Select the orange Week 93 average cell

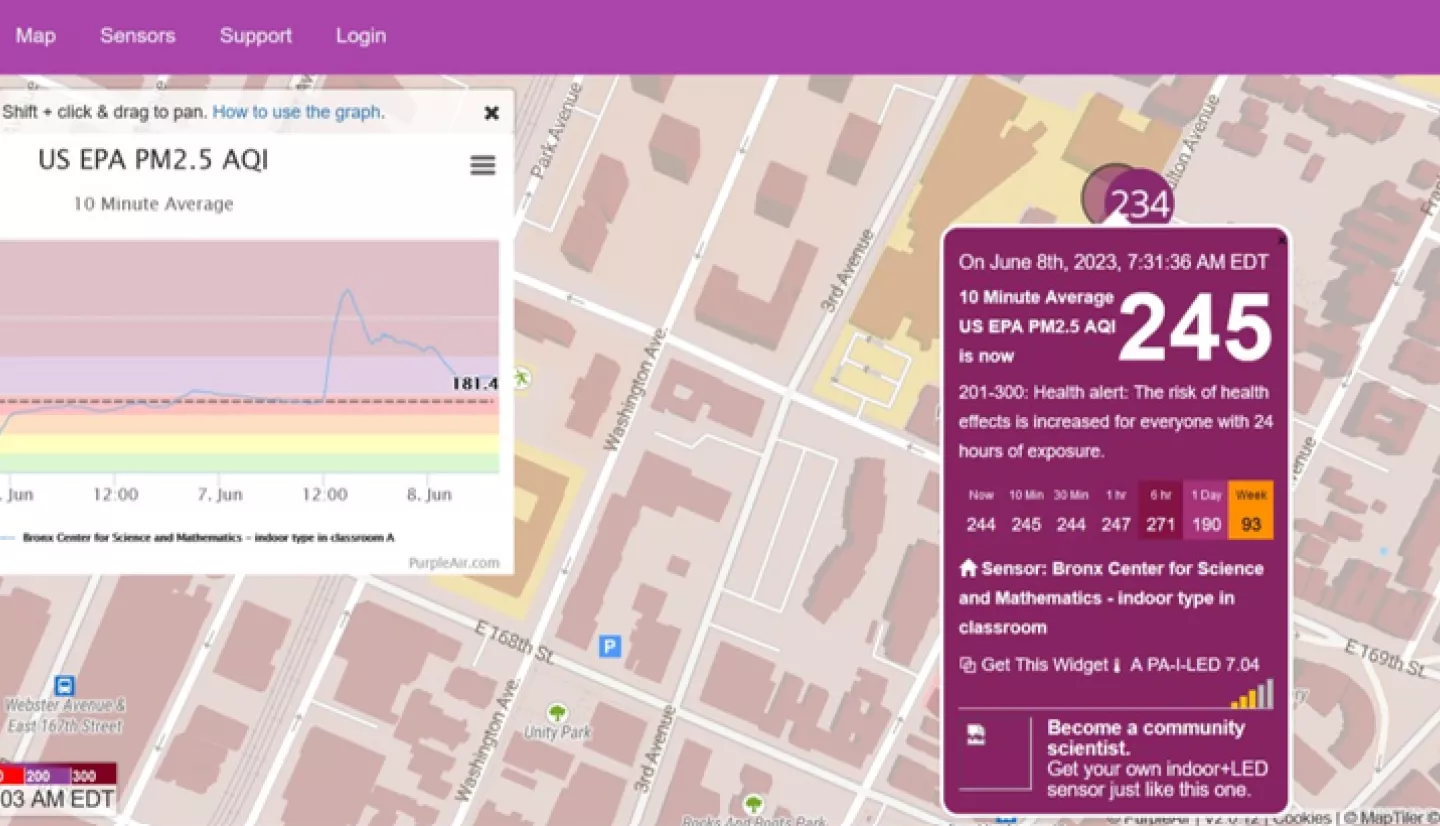tap(1251, 511)
